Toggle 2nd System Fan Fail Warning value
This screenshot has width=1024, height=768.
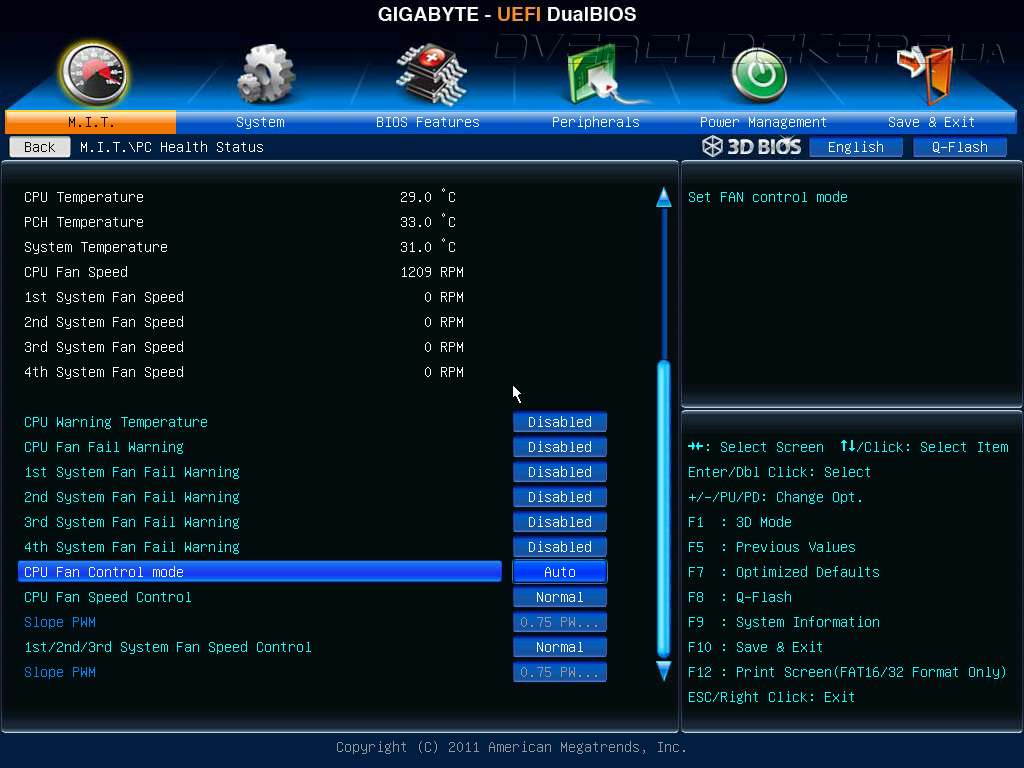pyautogui.click(x=560, y=497)
